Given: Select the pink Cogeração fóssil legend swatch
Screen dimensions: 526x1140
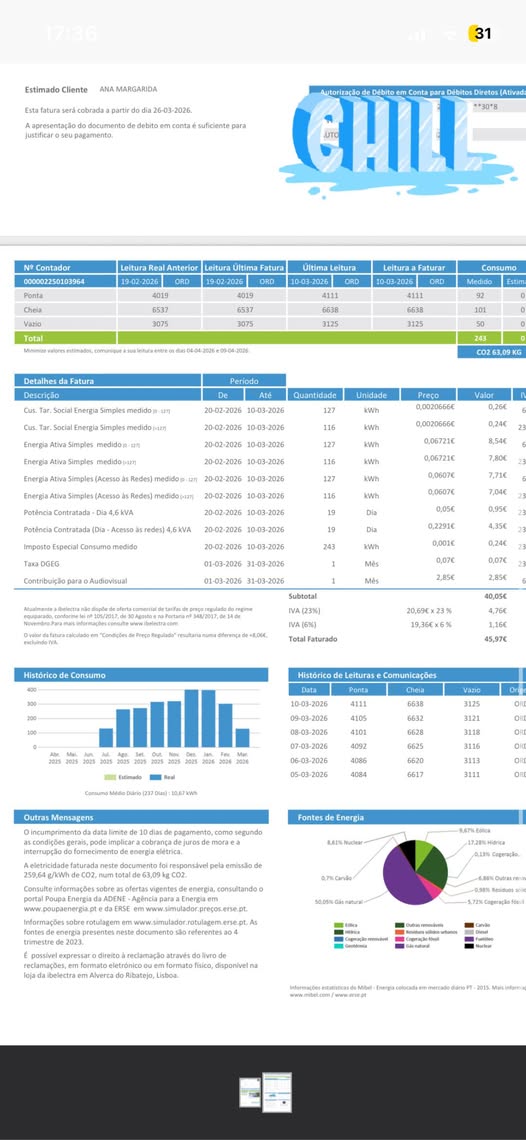Looking at the screenshot, I should [399, 939].
